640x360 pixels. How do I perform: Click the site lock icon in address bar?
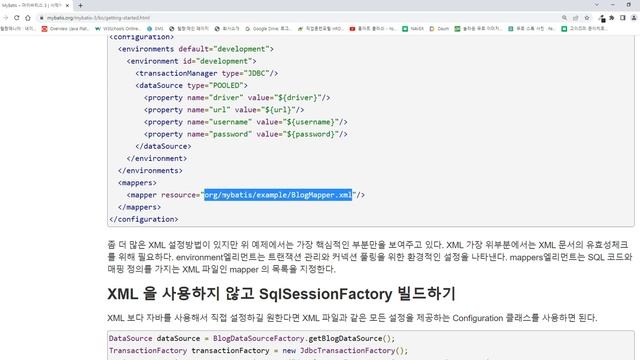(x=41, y=18)
